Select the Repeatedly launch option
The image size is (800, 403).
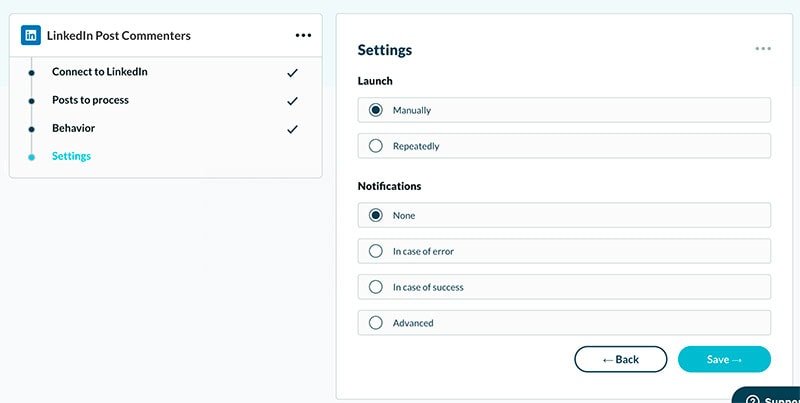tap(564, 146)
